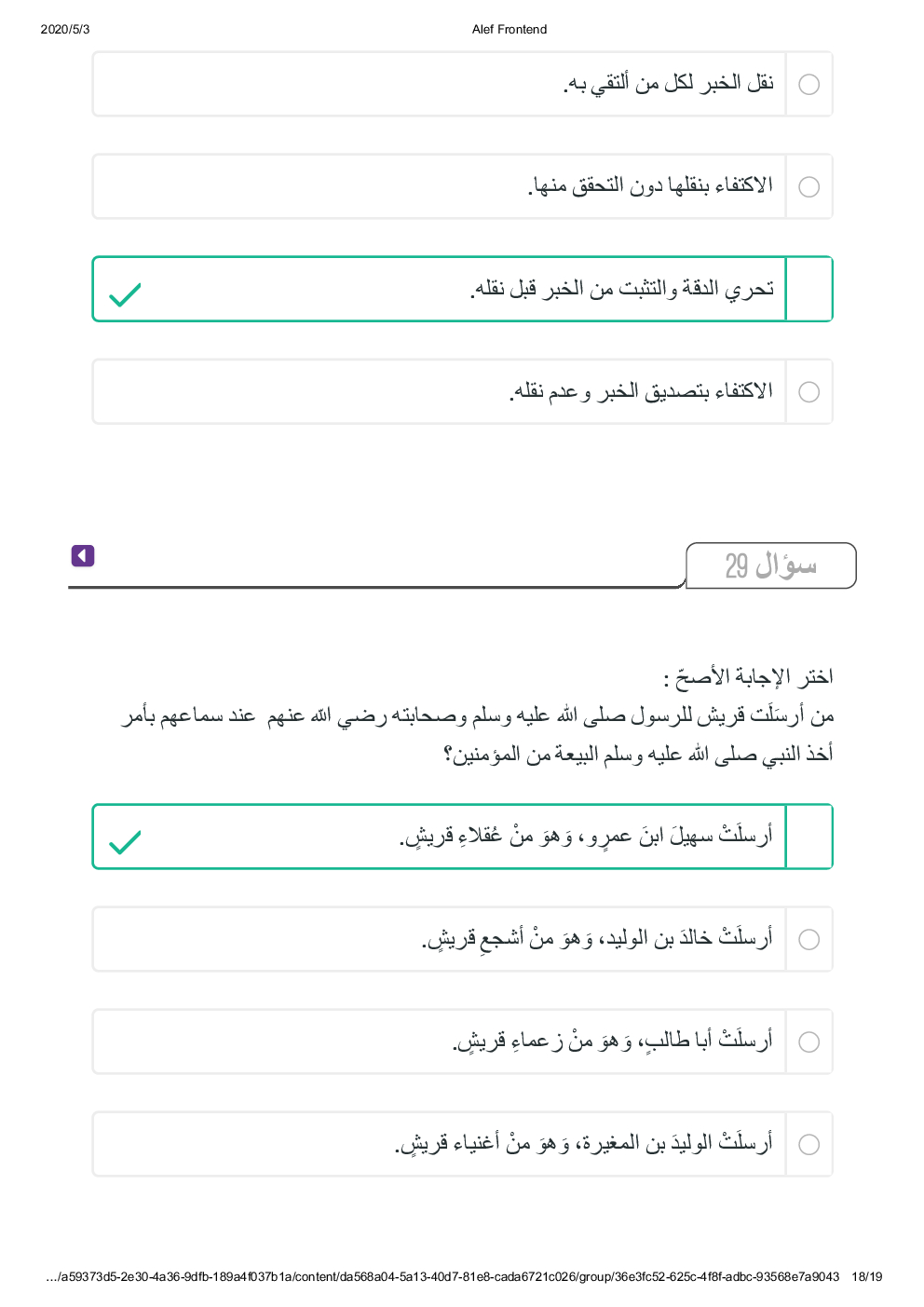Viewport: 924px width, 1307px height.
Task: Click the green checkmark on the 'سهيل ابن عمرو' answer
Action: (125, 842)
